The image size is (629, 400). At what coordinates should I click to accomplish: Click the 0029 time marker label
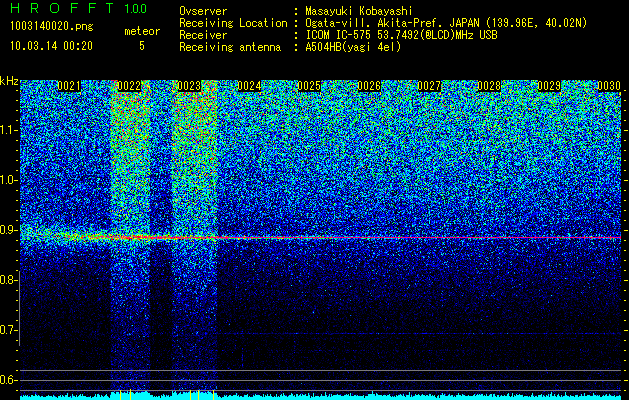pyautogui.click(x=549, y=86)
